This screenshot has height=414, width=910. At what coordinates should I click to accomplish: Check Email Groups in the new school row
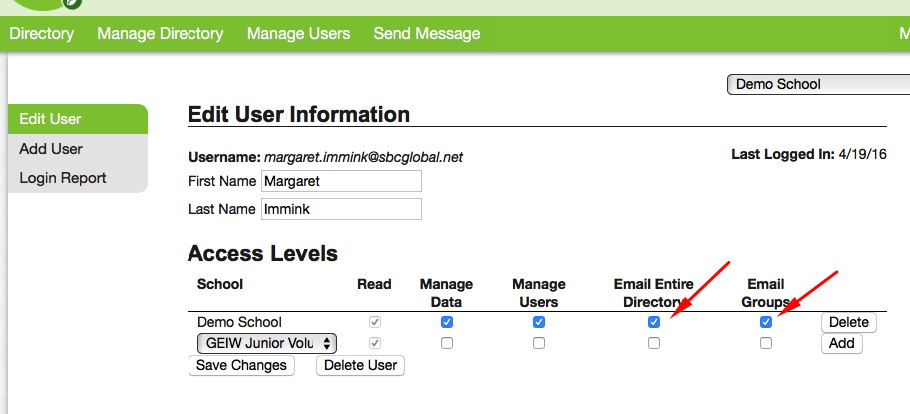(x=766, y=343)
